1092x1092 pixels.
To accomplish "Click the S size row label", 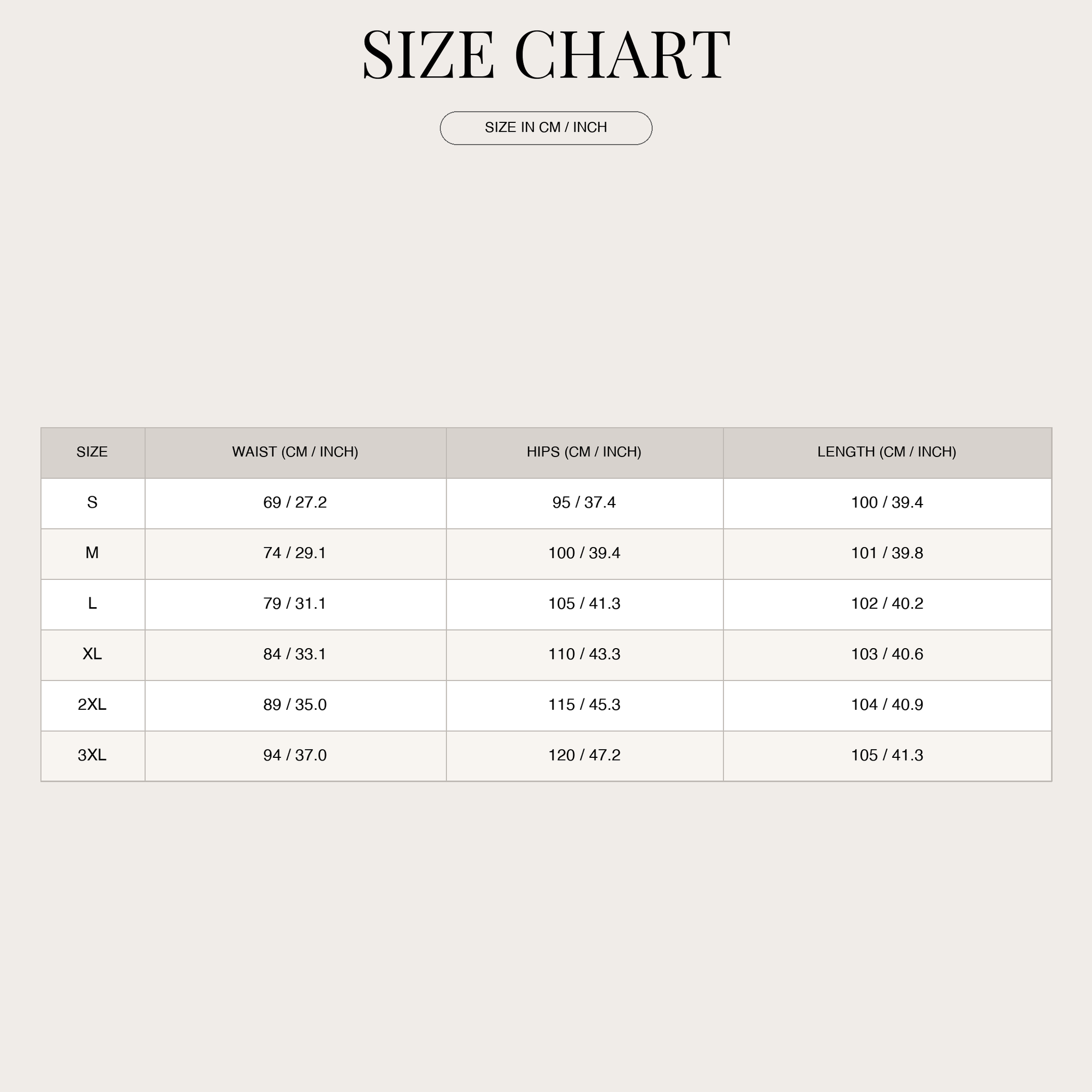I will coord(93,503).
